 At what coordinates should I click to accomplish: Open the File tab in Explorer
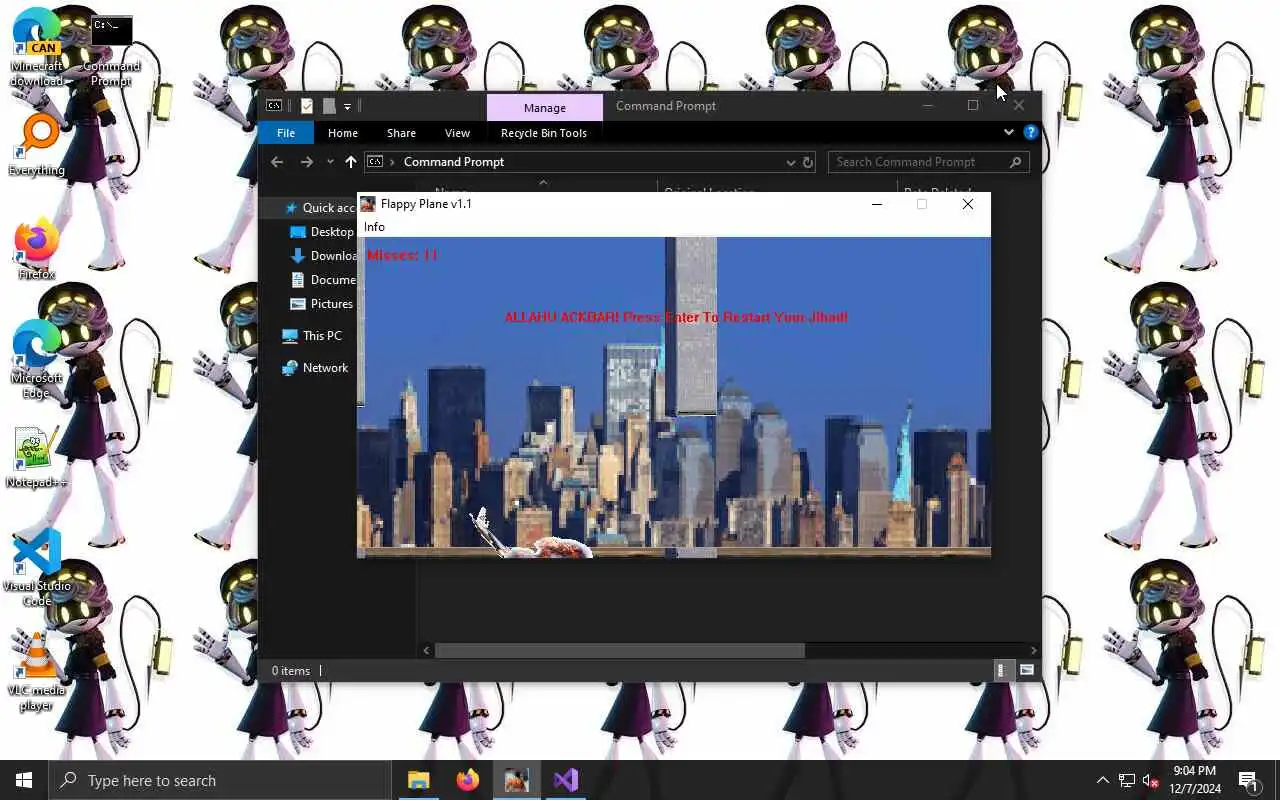click(286, 133)
